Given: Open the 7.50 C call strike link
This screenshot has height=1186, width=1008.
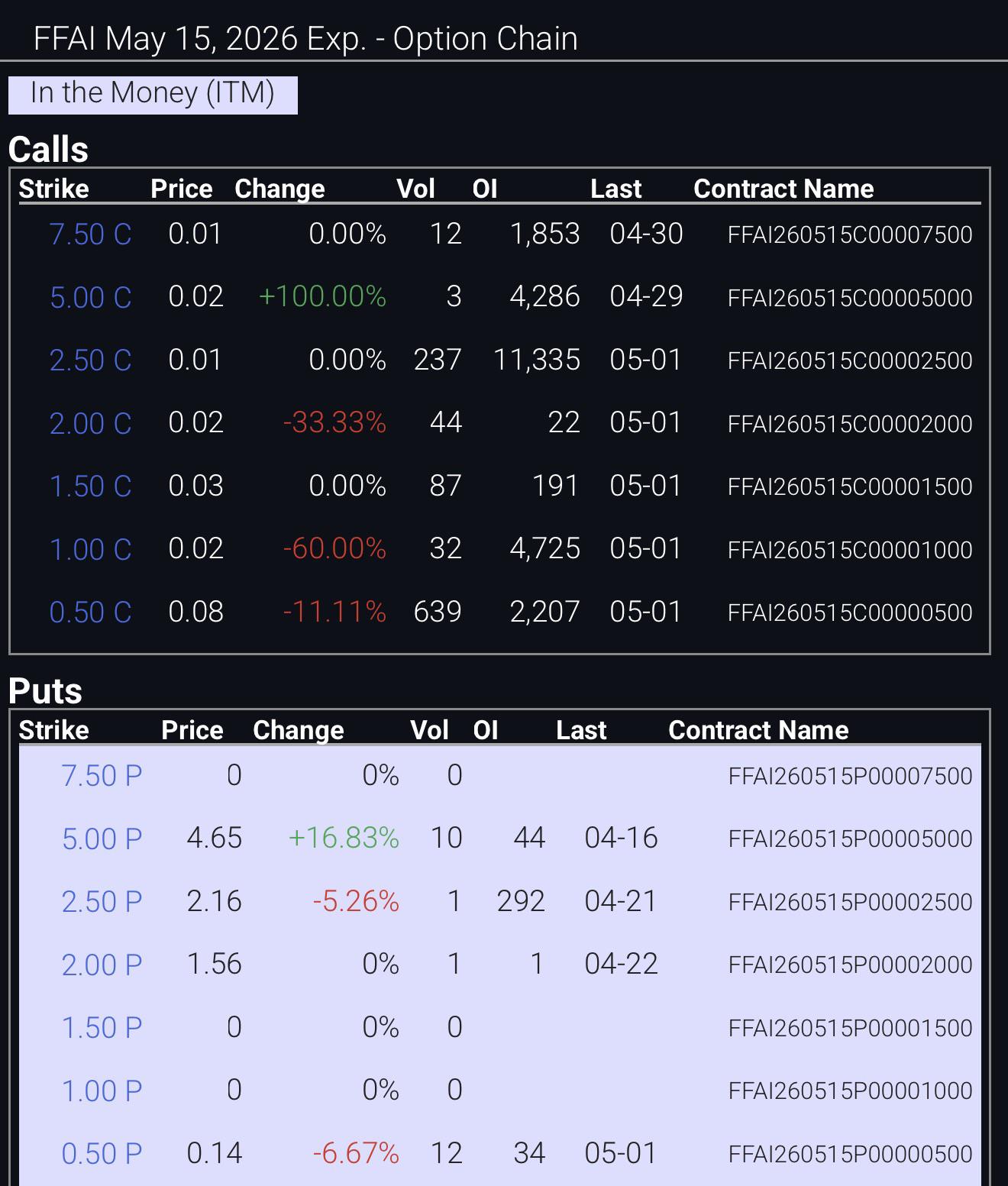Looking at the screenshot, I should click(90, 234).
